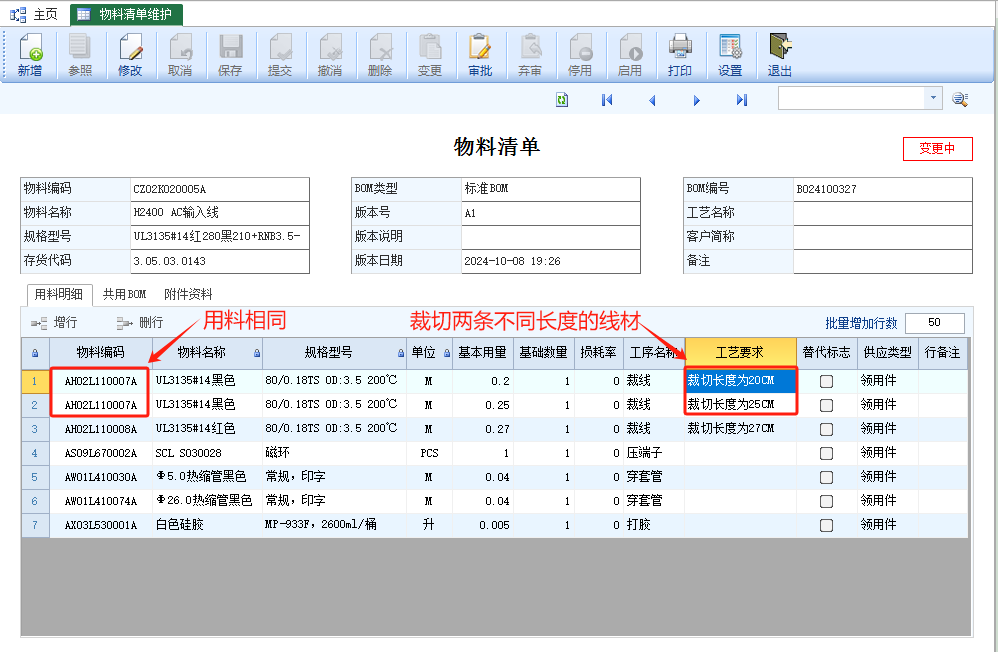Click the 参照 toolbar icon
Viewport: 998px width, 652px height.
pyautogui.click(x=80, y=55)
